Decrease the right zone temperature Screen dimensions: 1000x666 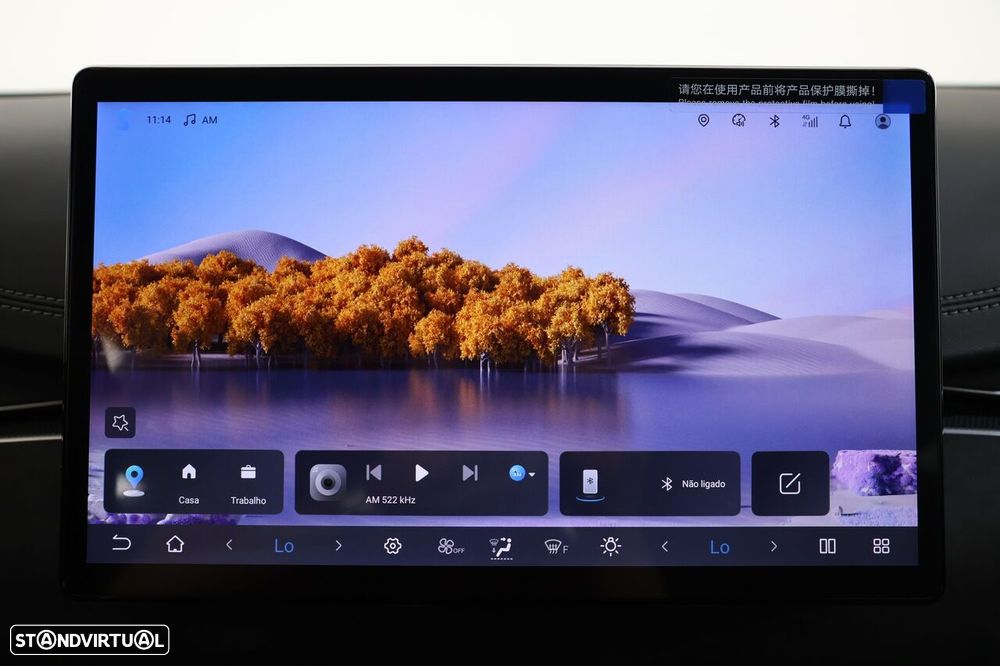[665, 547]
